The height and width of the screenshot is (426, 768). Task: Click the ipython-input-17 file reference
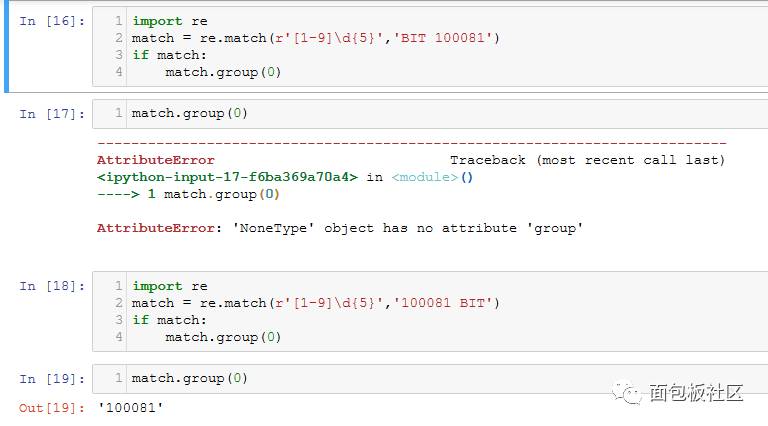(x=227, y=177)
